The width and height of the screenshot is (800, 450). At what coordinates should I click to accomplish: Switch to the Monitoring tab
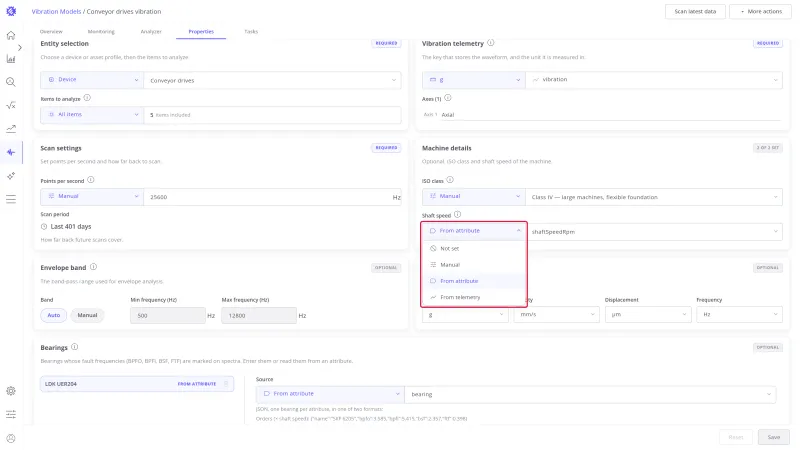[101, 32]
